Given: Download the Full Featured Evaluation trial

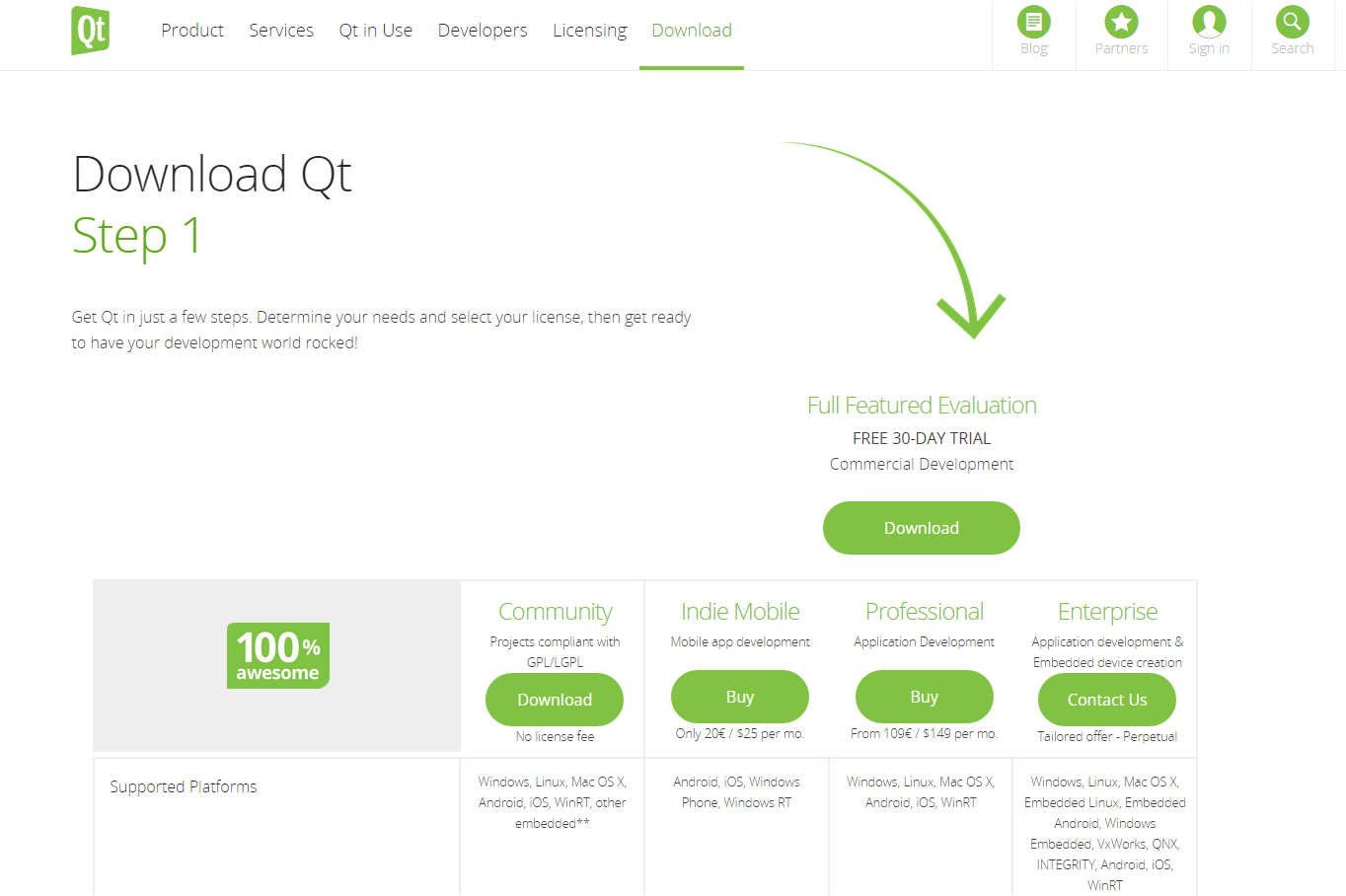Looking at the screenshot, I should point(922,528).
